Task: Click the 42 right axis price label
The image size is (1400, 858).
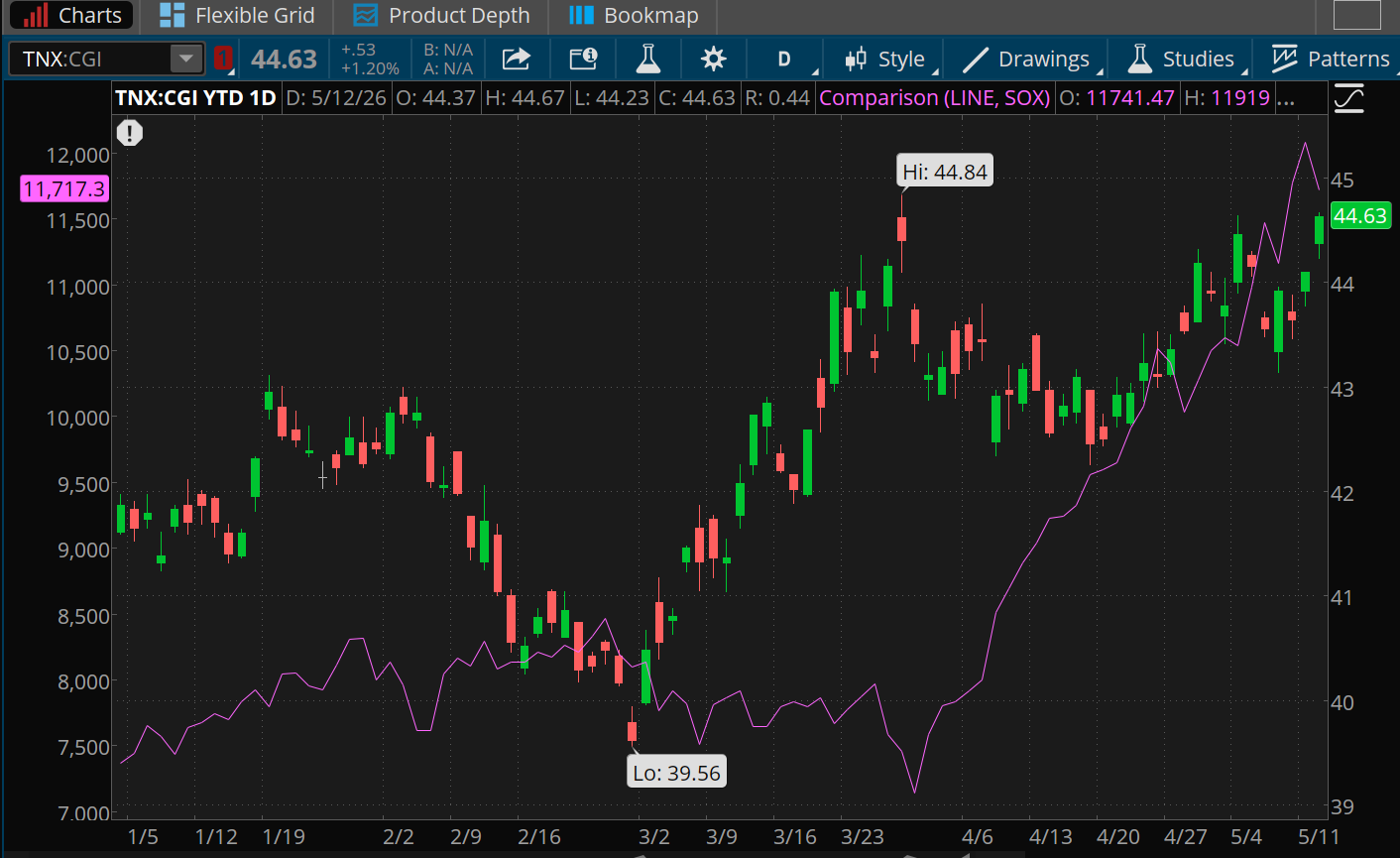Action: (1342, 493)
